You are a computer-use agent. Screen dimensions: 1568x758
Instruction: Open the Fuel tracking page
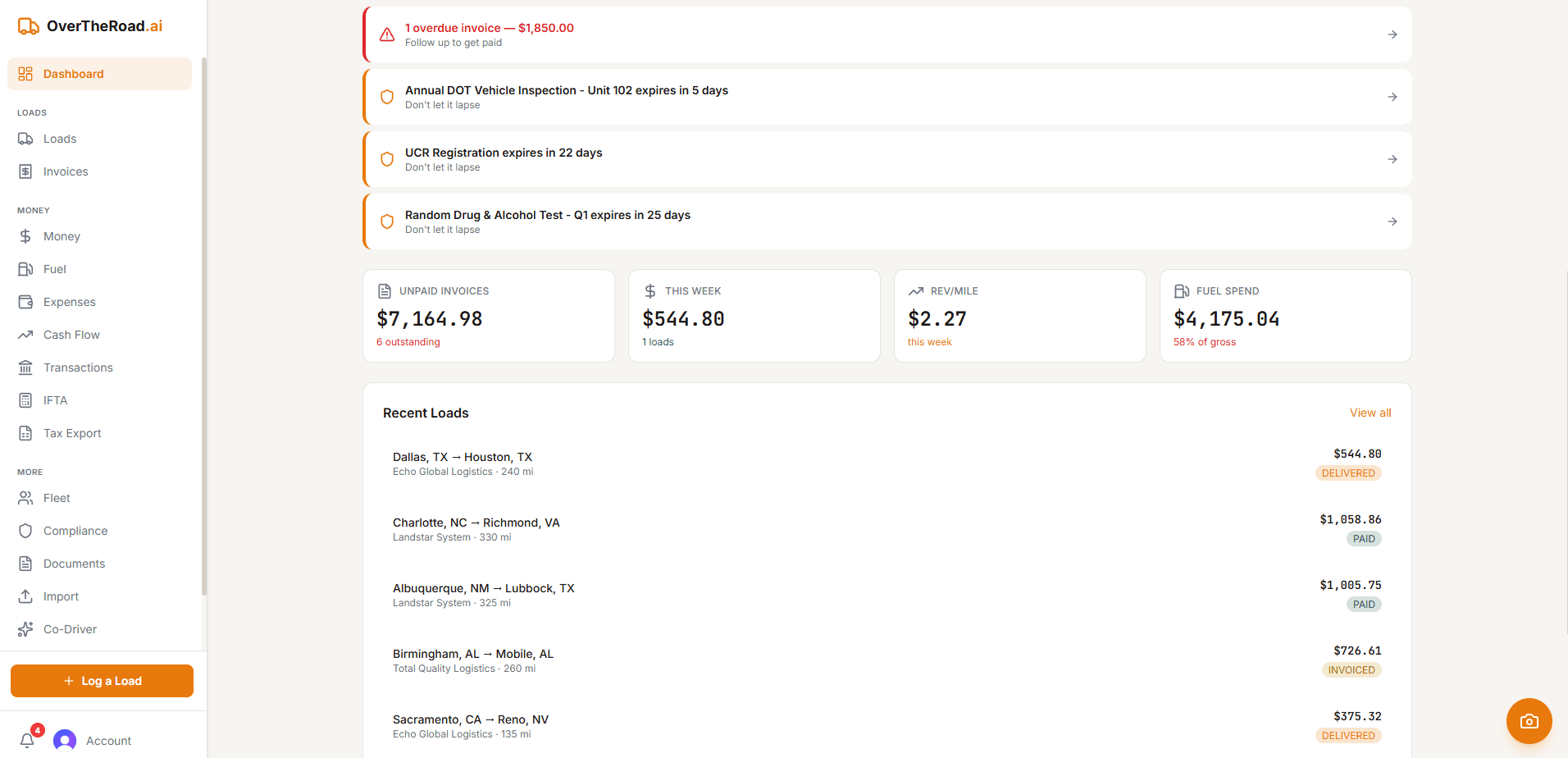[27, 268]
